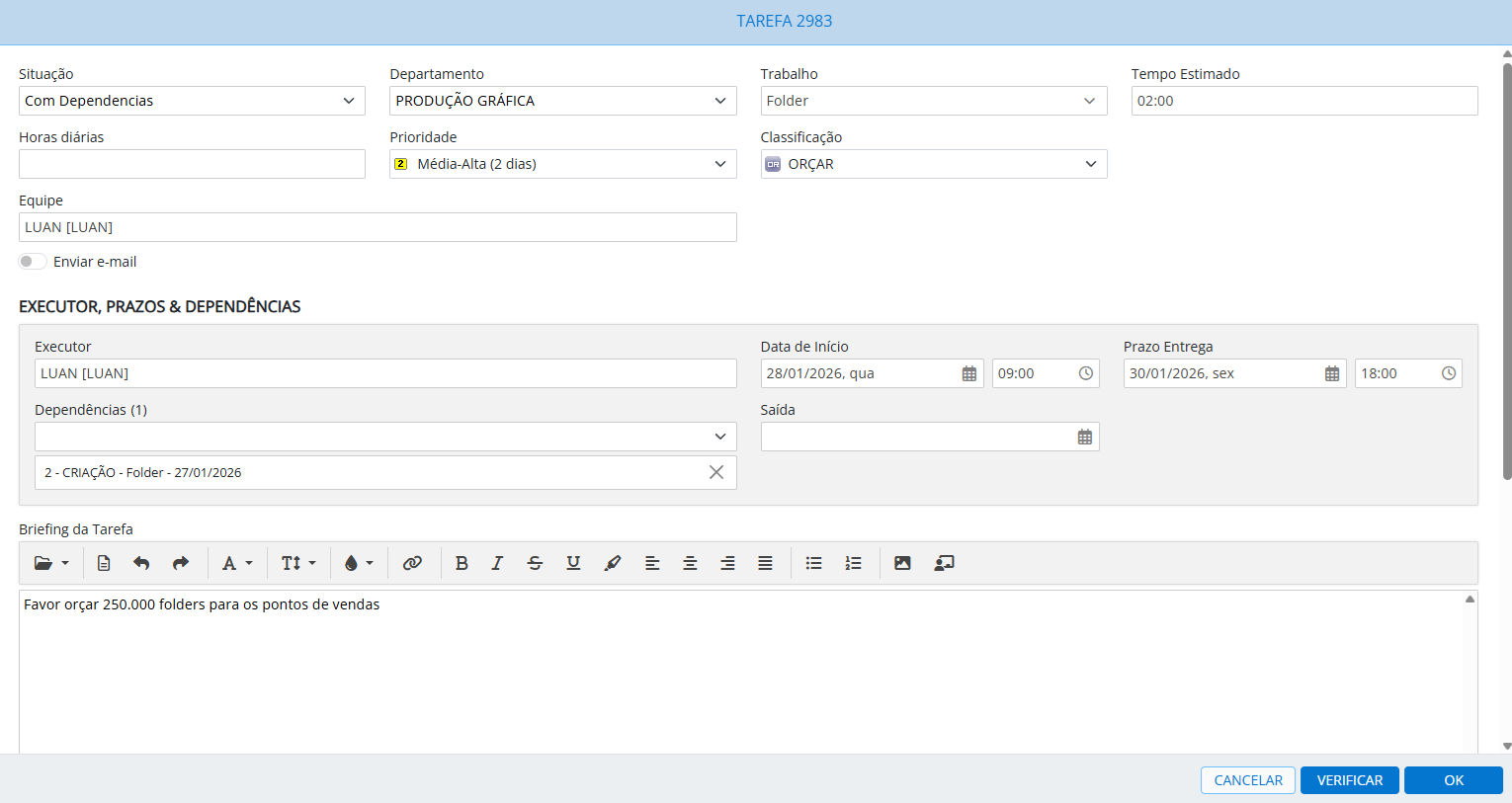Image resolution: width=1512 pixels, height=803 pixels.
Task: Apply italic formatting in briefing toolbar
Action: pos(497,563)
